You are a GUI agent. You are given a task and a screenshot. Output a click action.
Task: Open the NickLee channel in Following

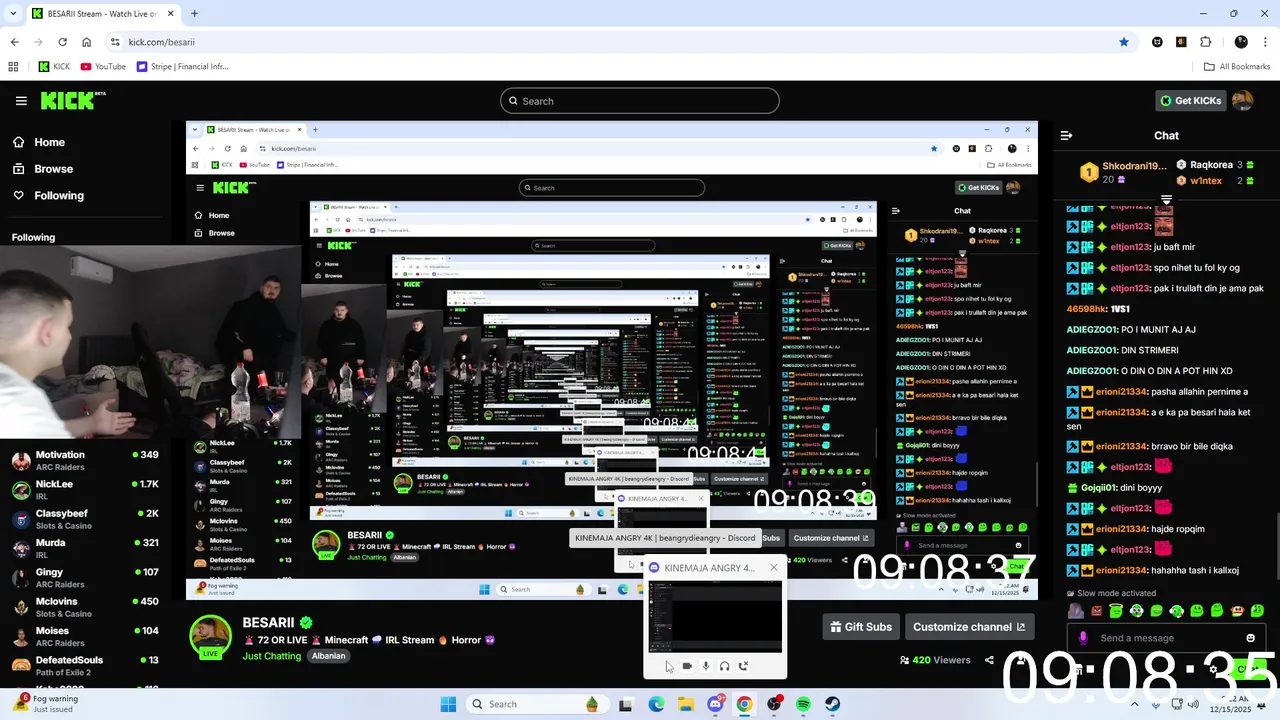[85, 490]
